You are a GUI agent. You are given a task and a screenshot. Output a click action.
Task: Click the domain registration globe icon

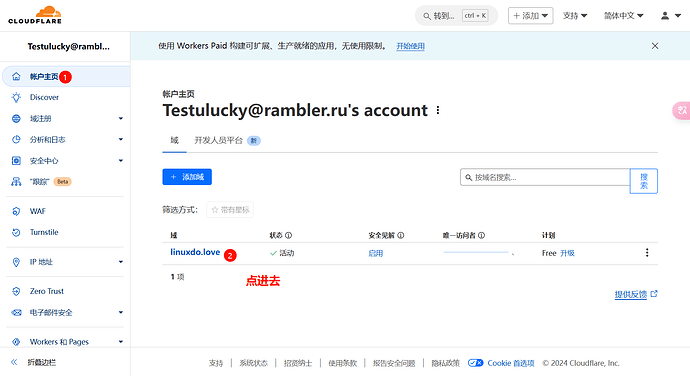click(x=16, y=118)
